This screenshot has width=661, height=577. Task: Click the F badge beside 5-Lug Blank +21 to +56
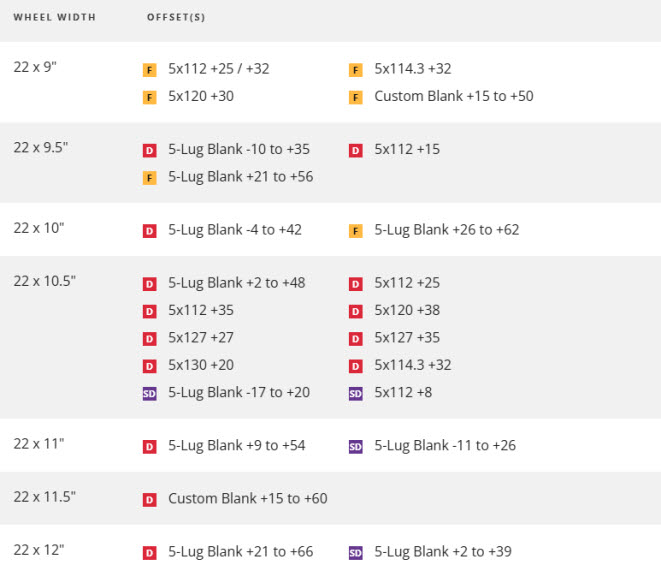point(150,178)
